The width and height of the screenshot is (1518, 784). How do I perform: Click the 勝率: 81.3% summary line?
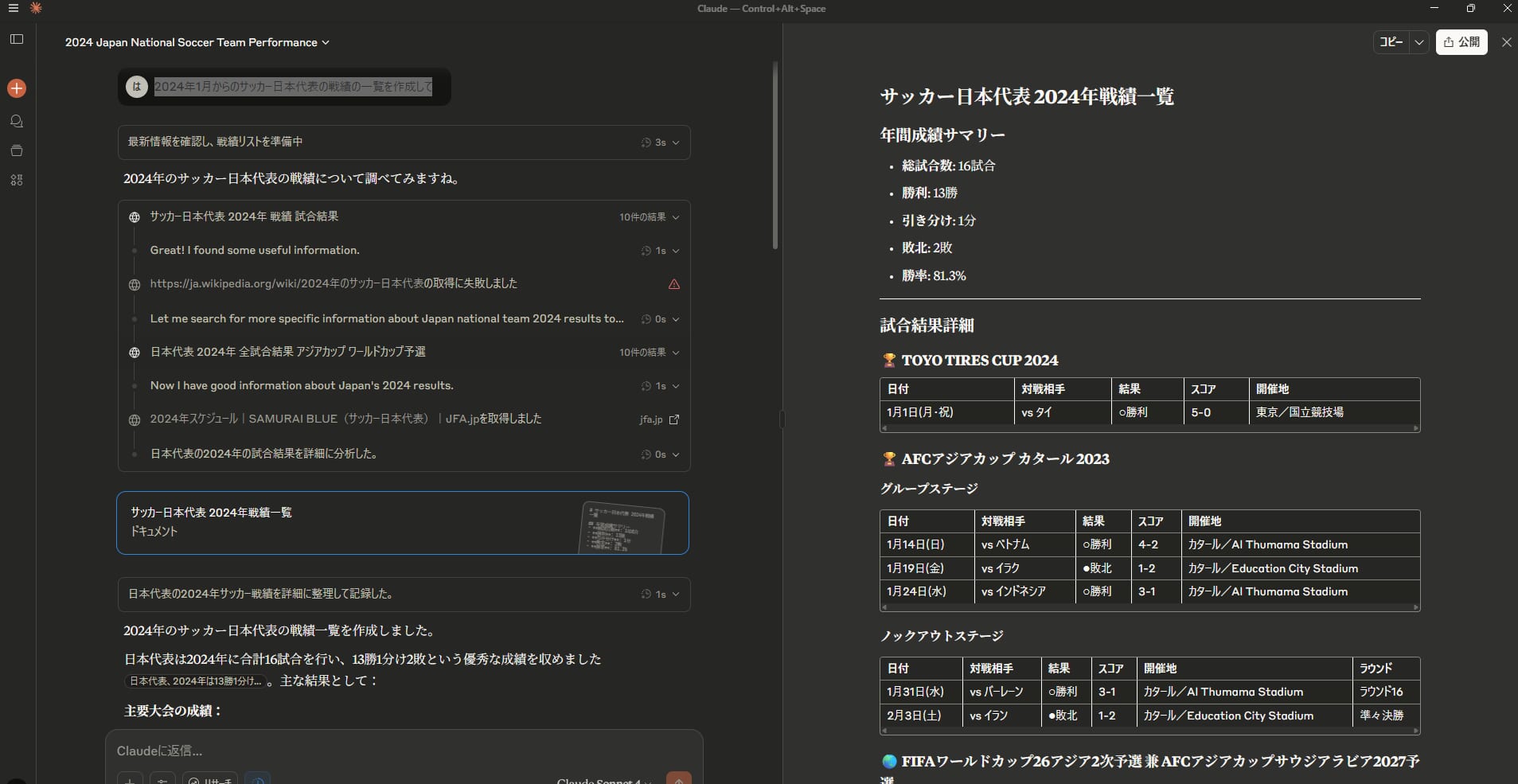click(934, 275)
